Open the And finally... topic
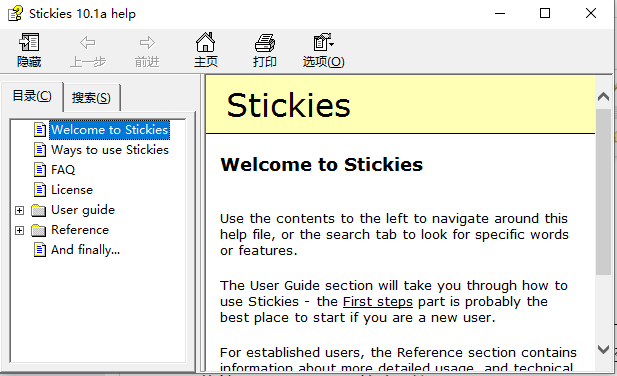The width and height of the screenshot is (617, 376). (x=85, y=250)
